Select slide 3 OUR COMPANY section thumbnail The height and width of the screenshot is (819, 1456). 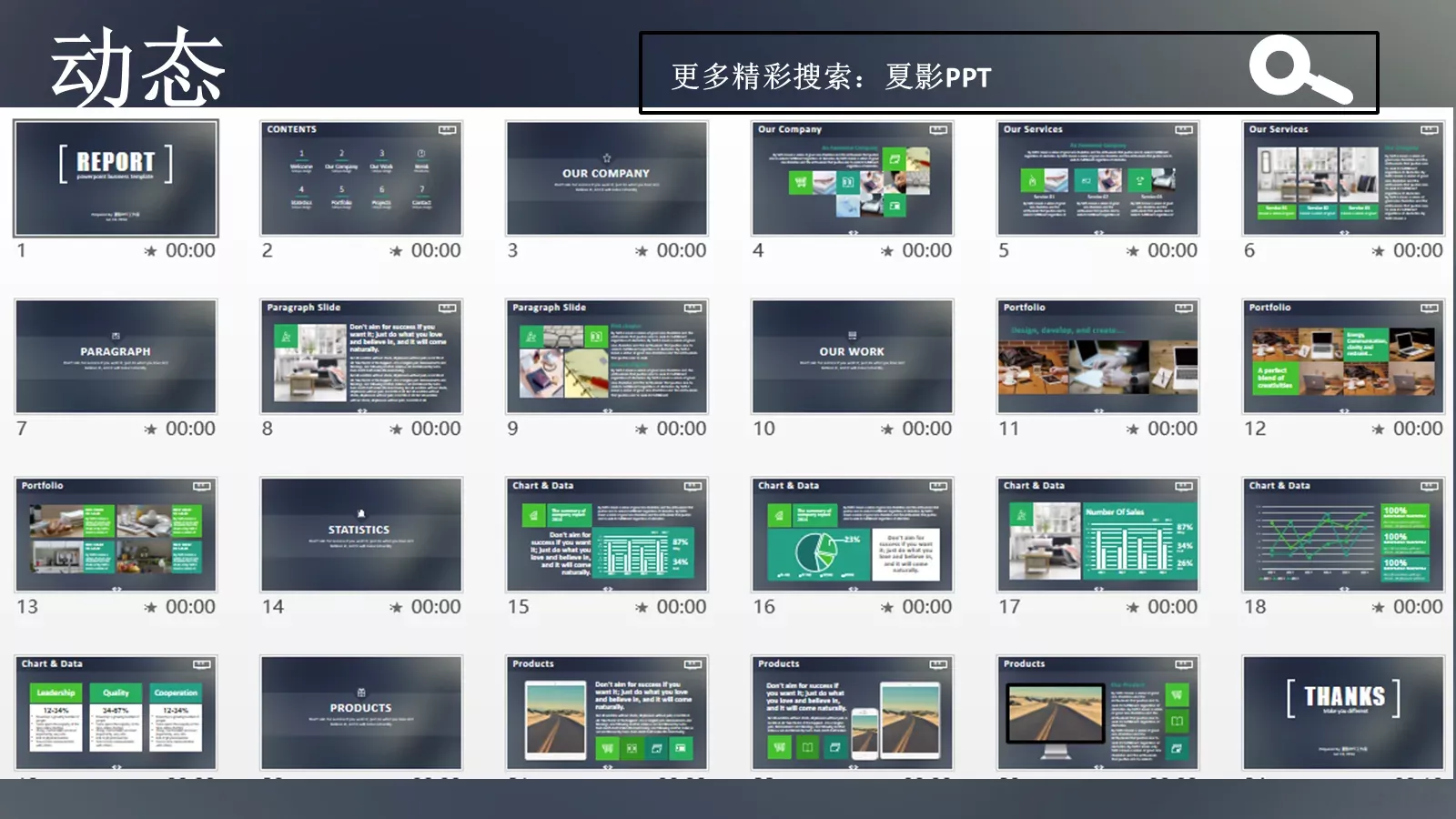click(607, 177)
